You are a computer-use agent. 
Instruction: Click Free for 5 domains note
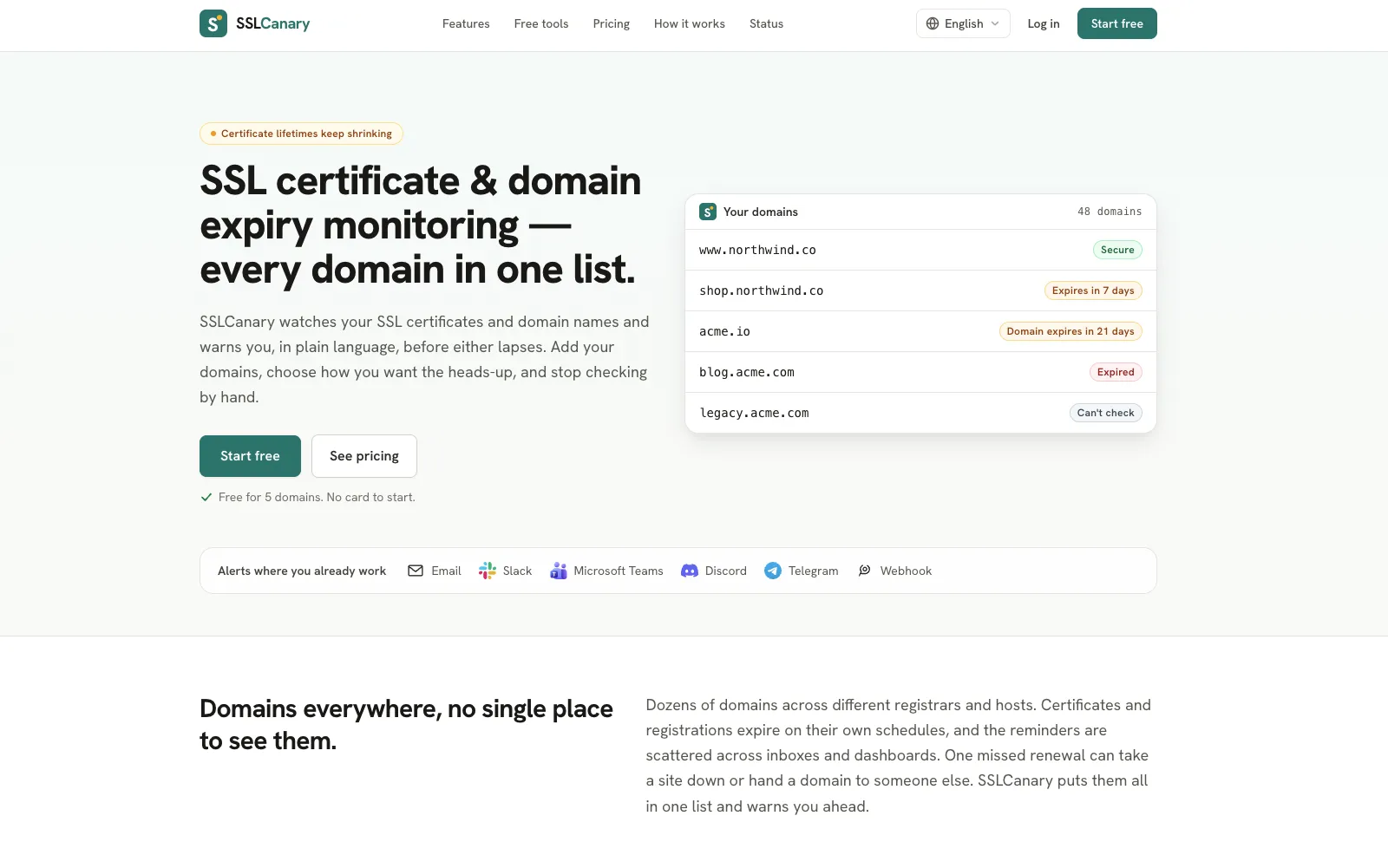tap(317, 497)
